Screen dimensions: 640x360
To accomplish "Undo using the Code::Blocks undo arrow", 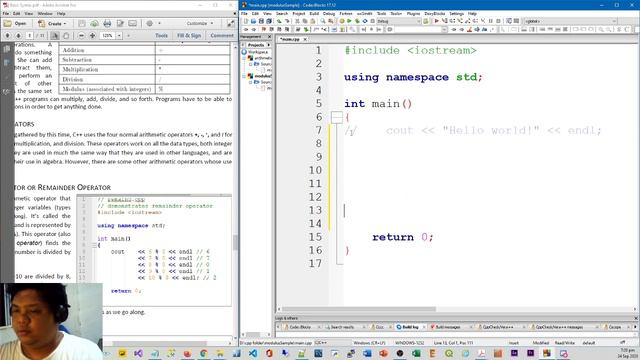I will tap(279, 21).
